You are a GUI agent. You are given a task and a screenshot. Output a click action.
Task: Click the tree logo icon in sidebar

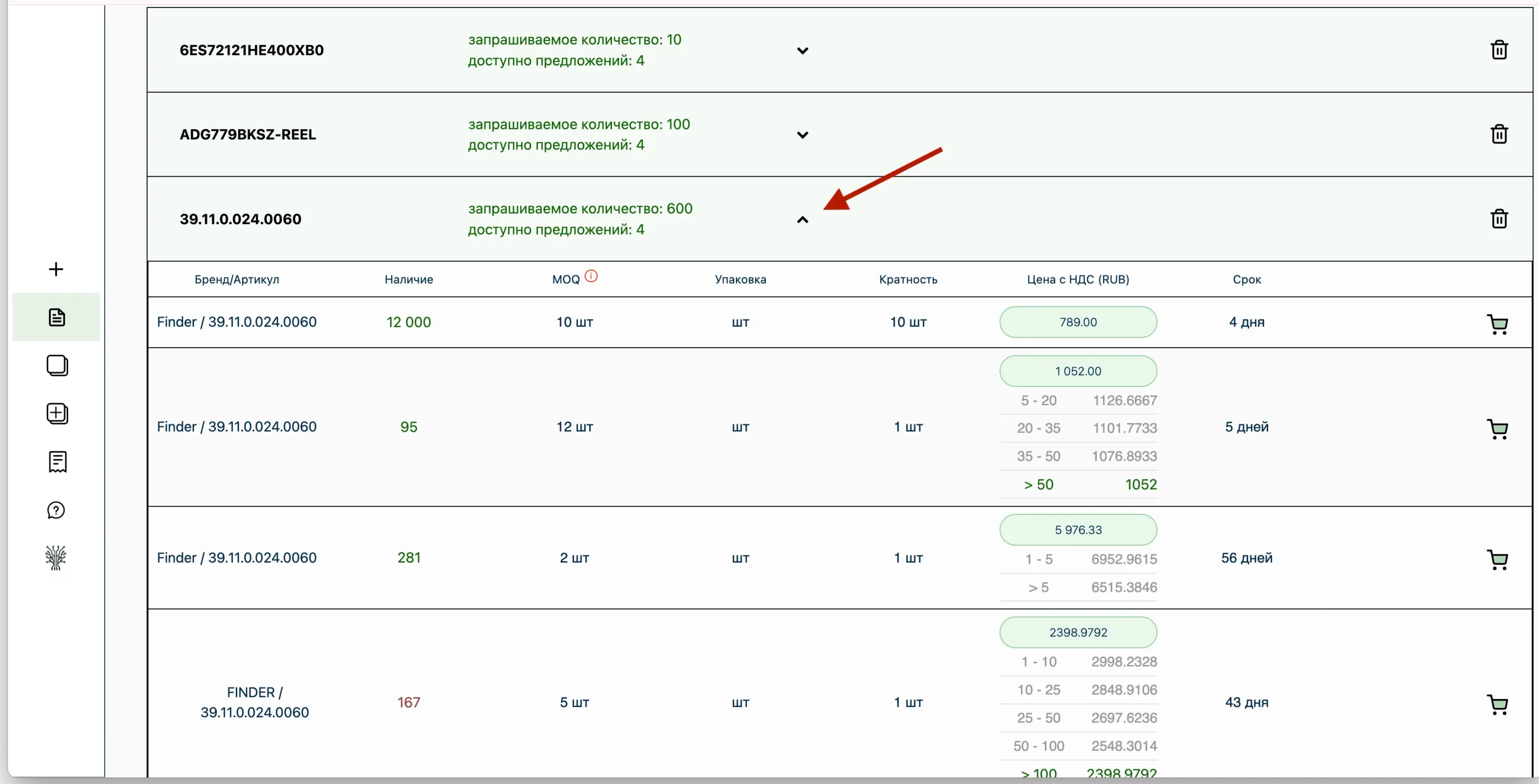pos(56,558)
